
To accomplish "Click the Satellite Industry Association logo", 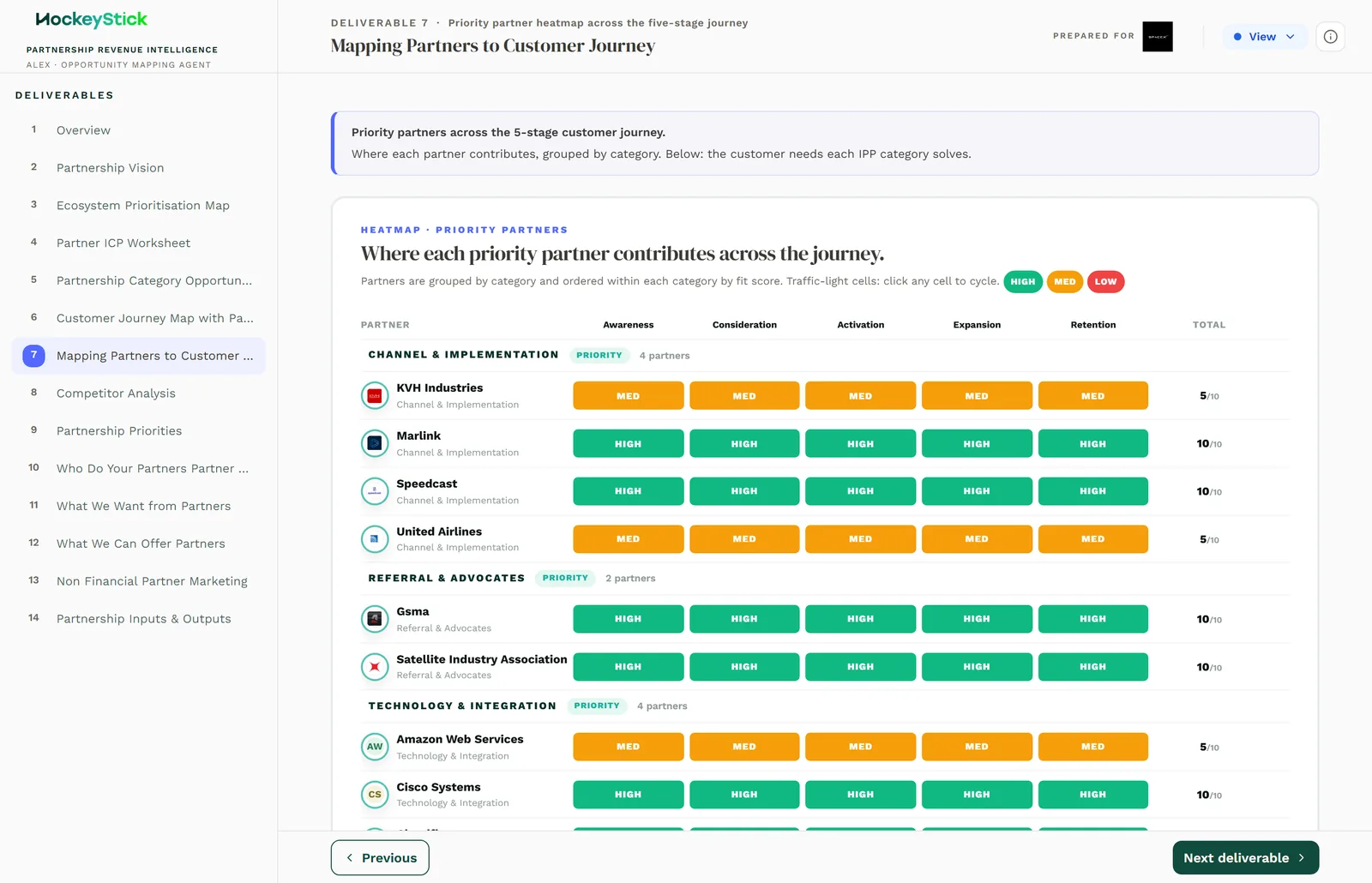I will tap(375, 667).
